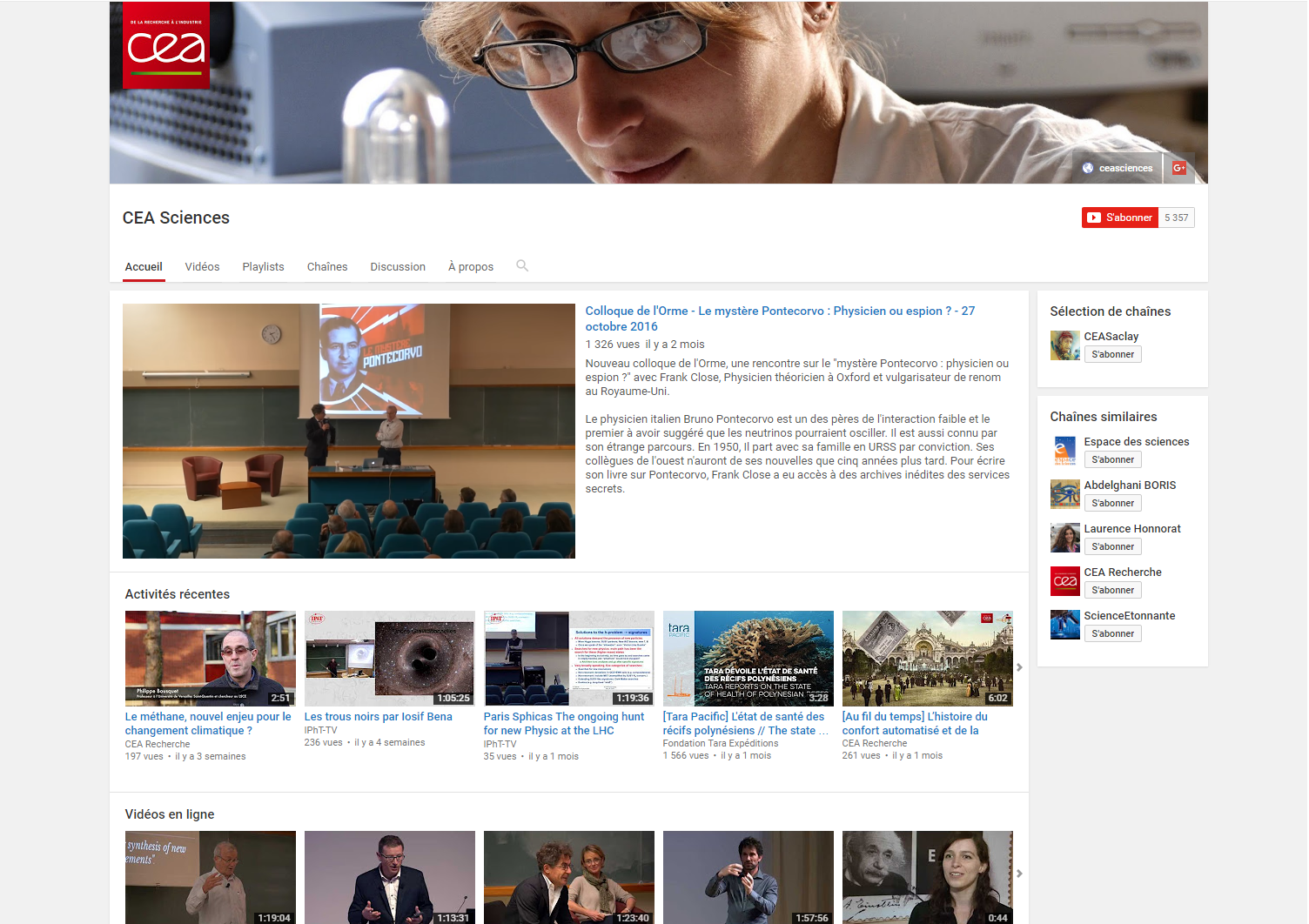Subscribe to CEA Sciences with the red S'abonner button
The image size is (1309, 924).
(1119, 218)
